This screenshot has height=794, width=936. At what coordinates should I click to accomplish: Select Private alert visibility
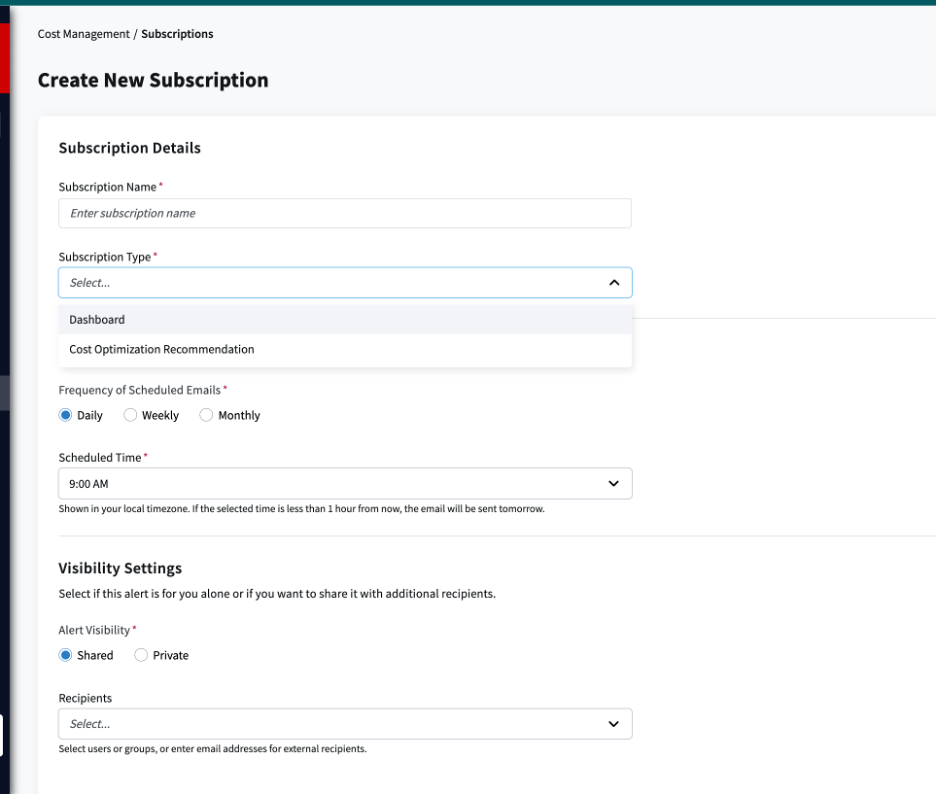(141, 655)
